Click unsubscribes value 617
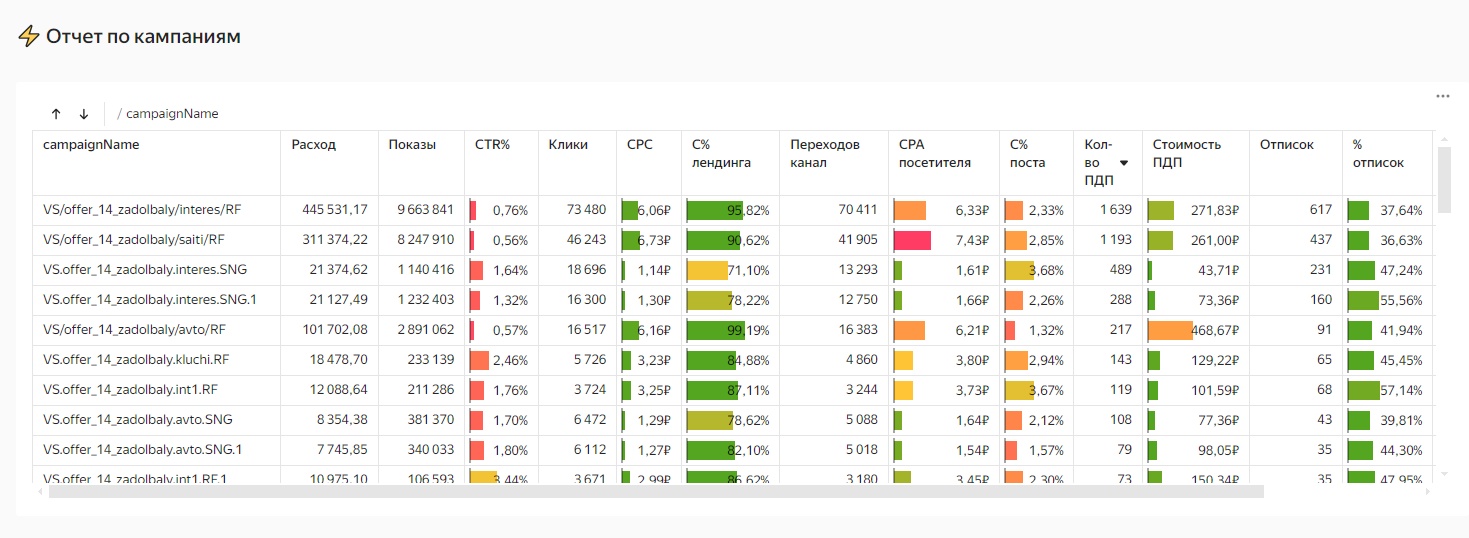The width and height of the screenshot is (1469, 538). 1321,210
